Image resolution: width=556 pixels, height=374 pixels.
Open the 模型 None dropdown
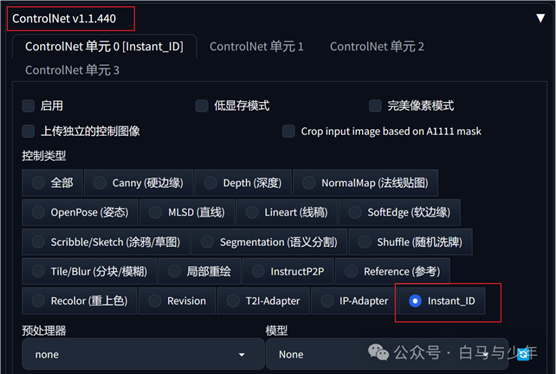point(387,354)
